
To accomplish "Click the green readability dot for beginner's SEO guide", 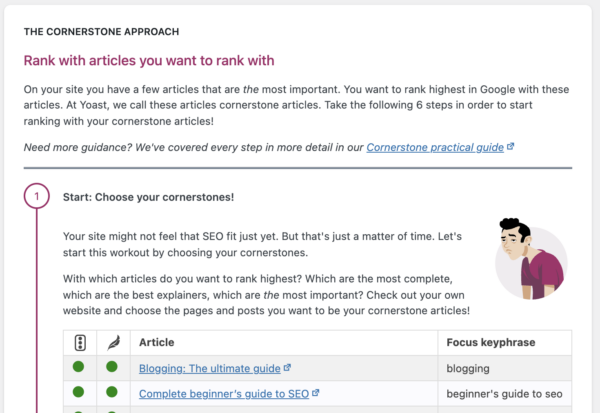I will tap(112, 393).
